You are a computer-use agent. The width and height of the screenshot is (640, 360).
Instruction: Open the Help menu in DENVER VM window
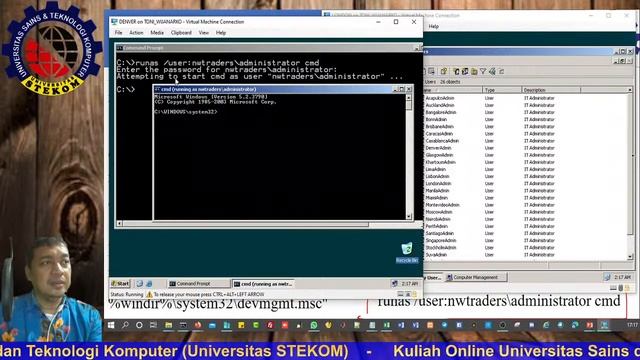coord(221,33)
